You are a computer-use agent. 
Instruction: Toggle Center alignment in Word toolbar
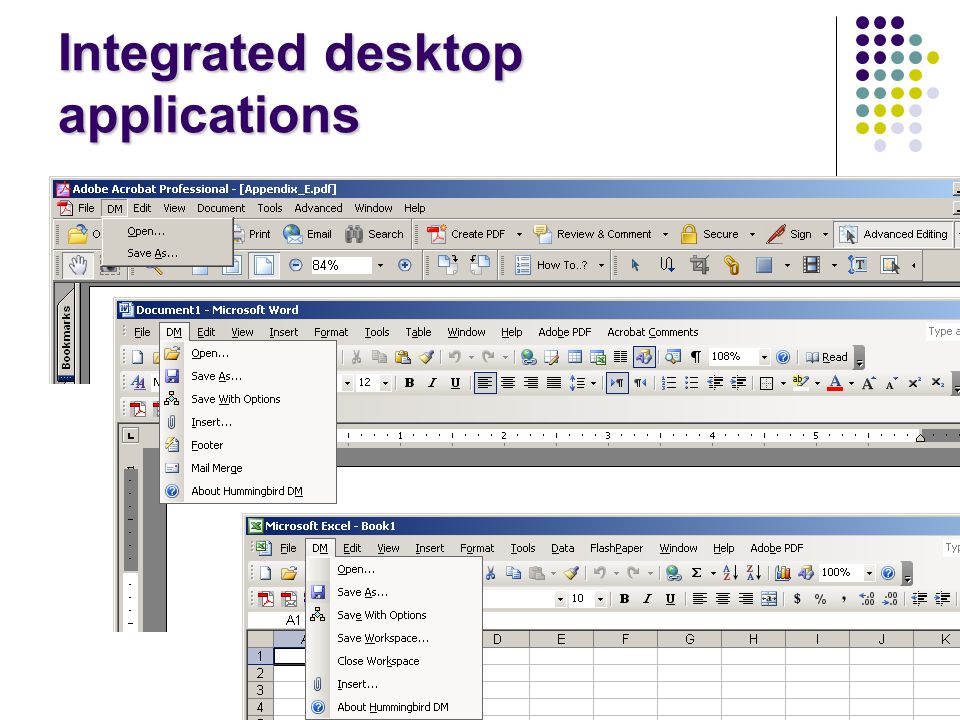[x=508, y=383]
